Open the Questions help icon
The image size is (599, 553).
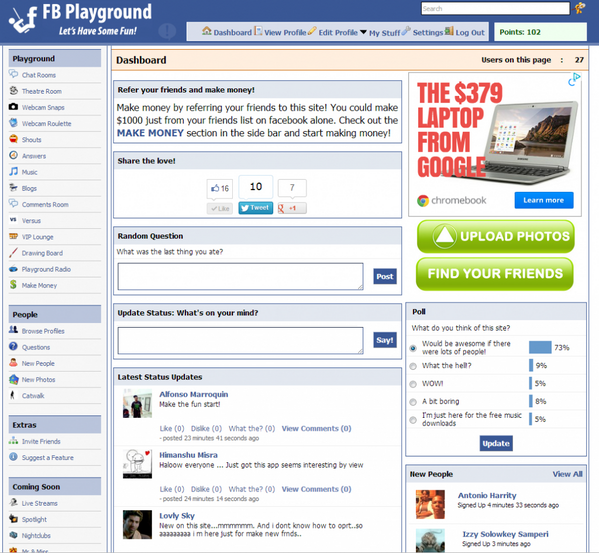[x=13, y=346]
